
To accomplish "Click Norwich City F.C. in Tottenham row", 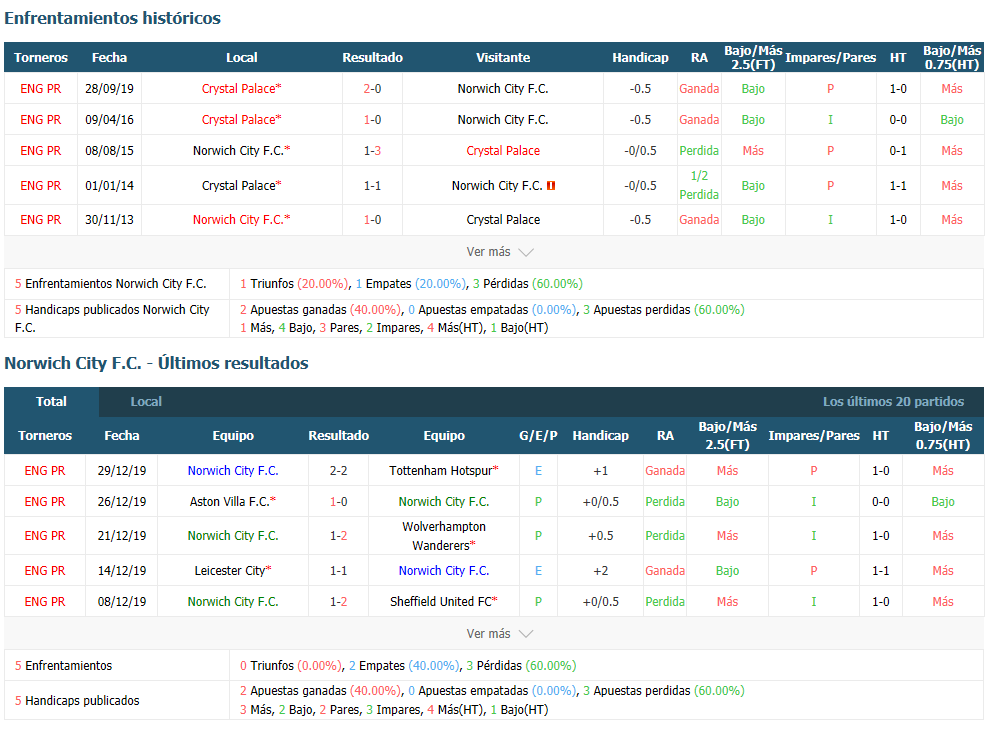I will 233,471.
